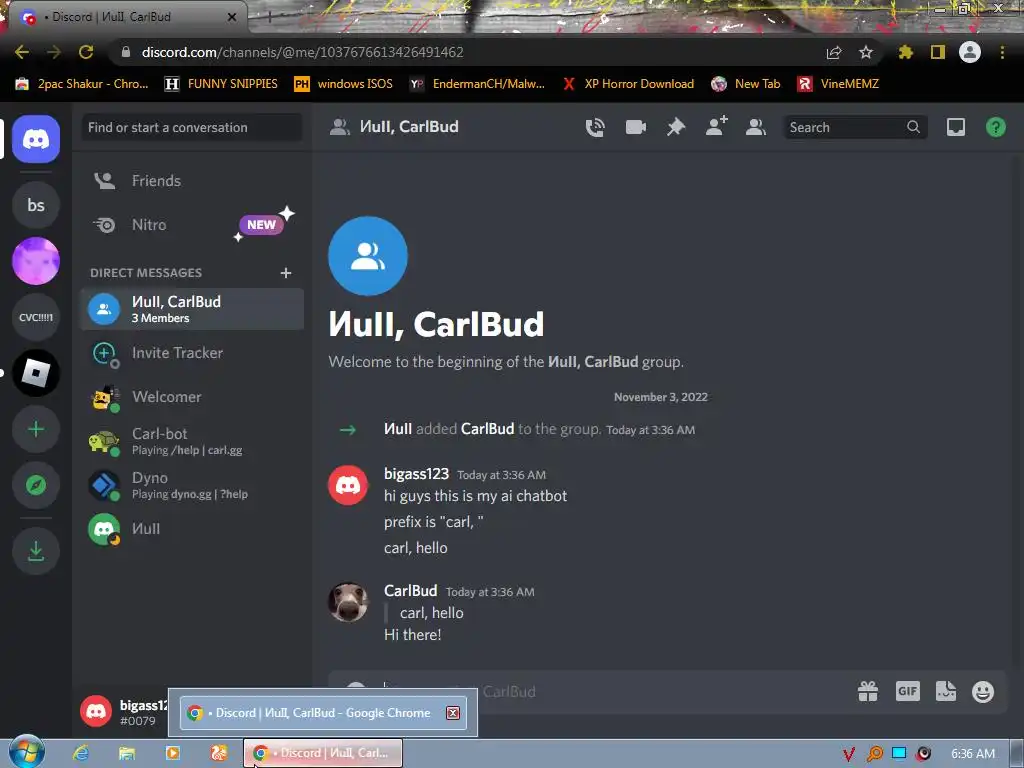Open the purple avatar server
This screenshot has width=1024, height=768.
coord(36,261)
